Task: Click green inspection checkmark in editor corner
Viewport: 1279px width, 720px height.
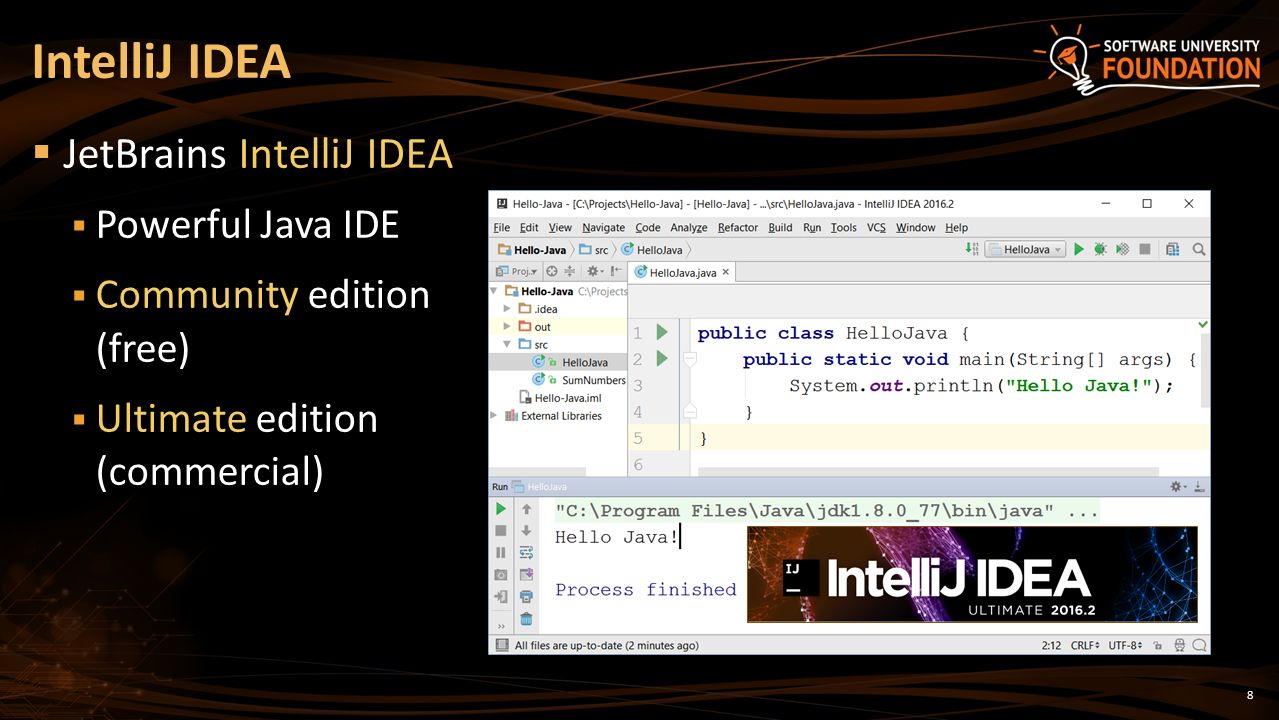Action: [x=1203, y=325]
